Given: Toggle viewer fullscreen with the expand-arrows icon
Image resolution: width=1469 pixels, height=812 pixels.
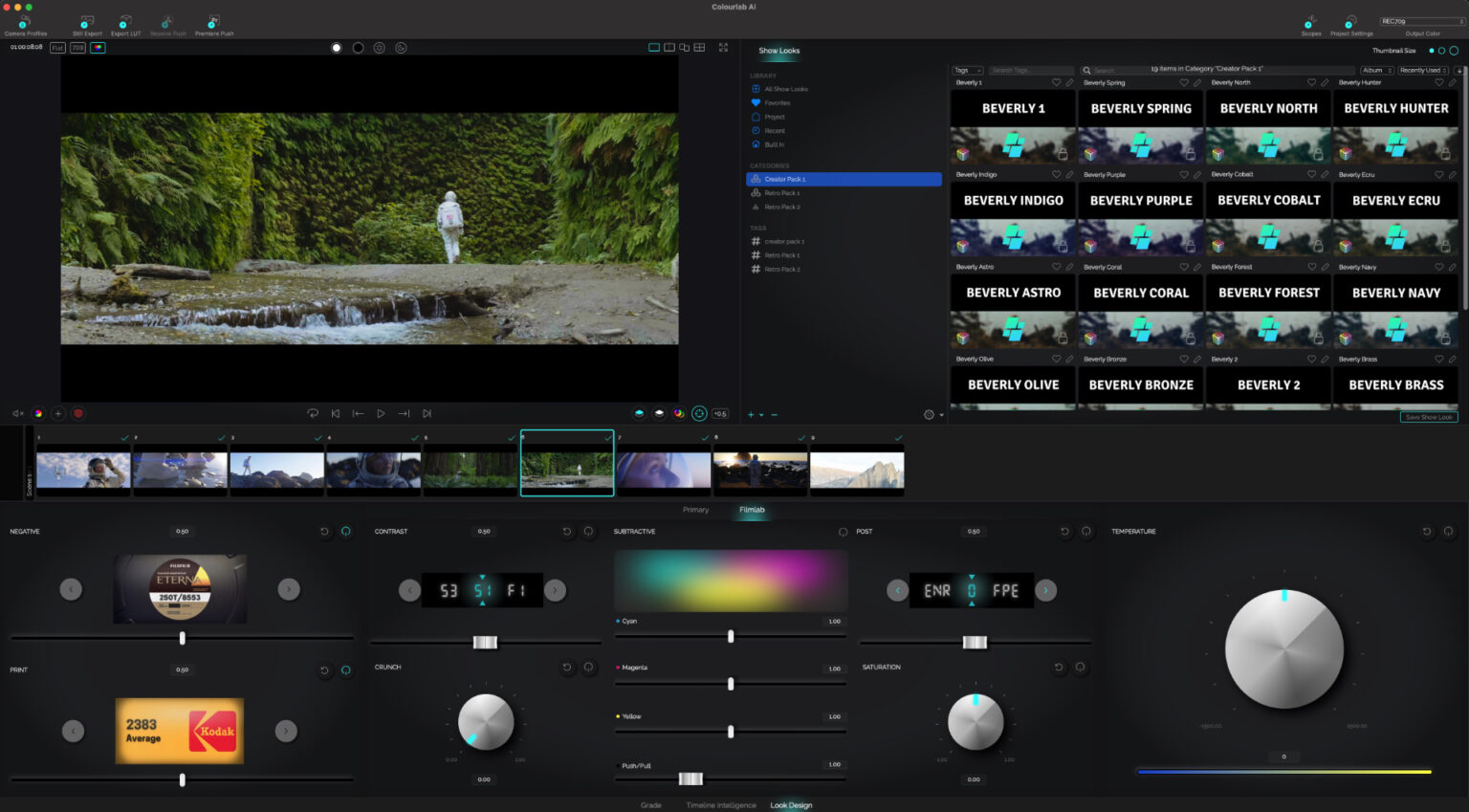Looking at the screenshot, I should [723, 47].
